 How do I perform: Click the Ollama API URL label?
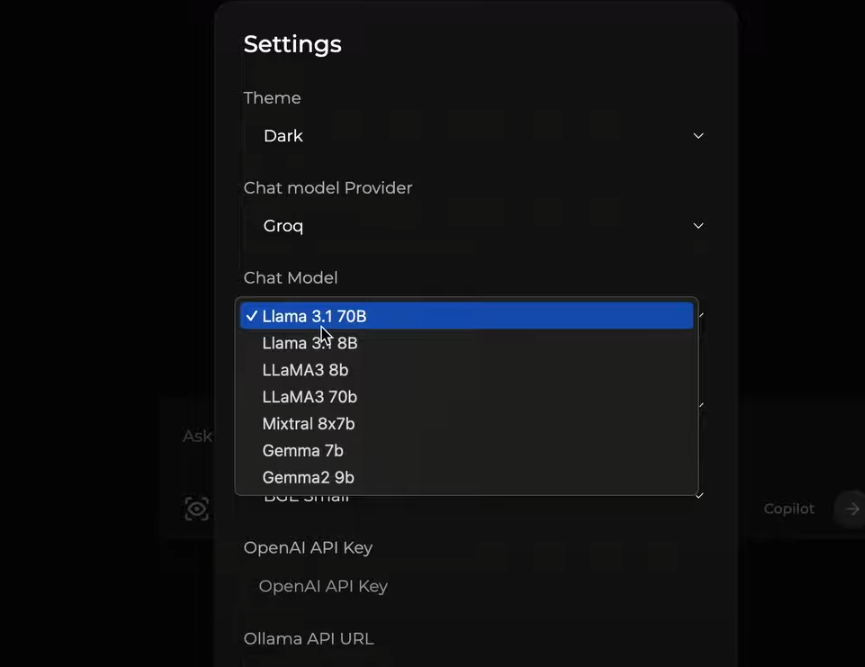coord(308,638)
